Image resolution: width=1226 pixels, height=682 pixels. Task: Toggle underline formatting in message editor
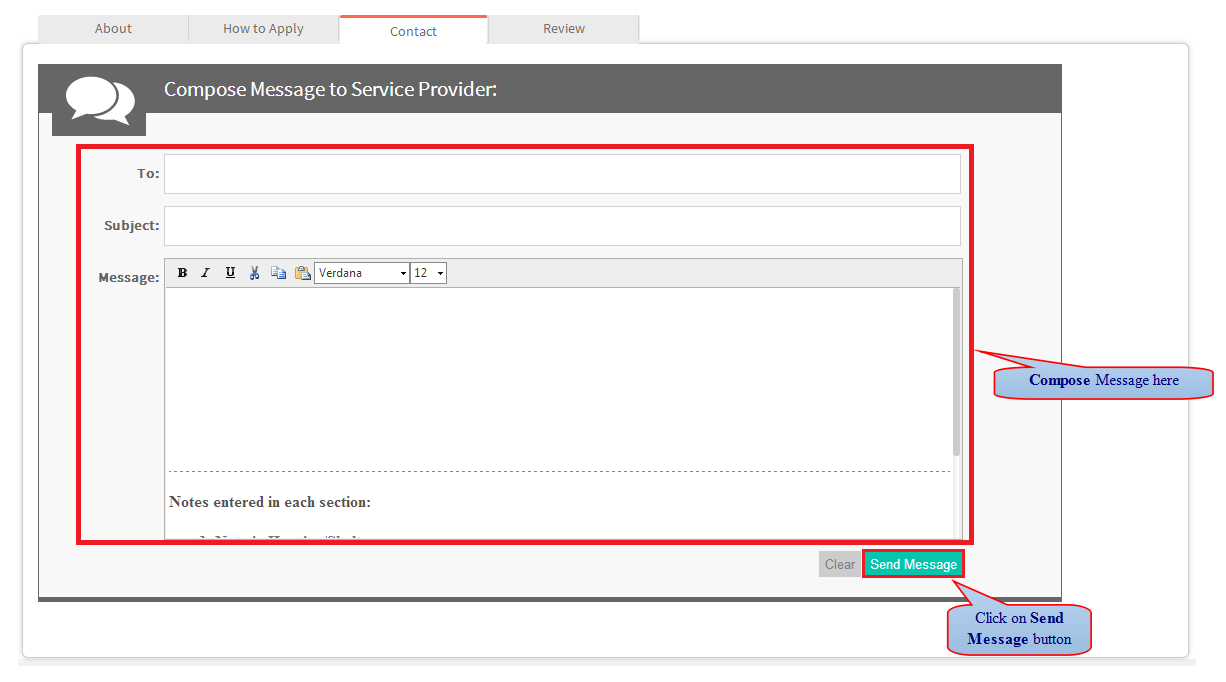pos(230,273)
